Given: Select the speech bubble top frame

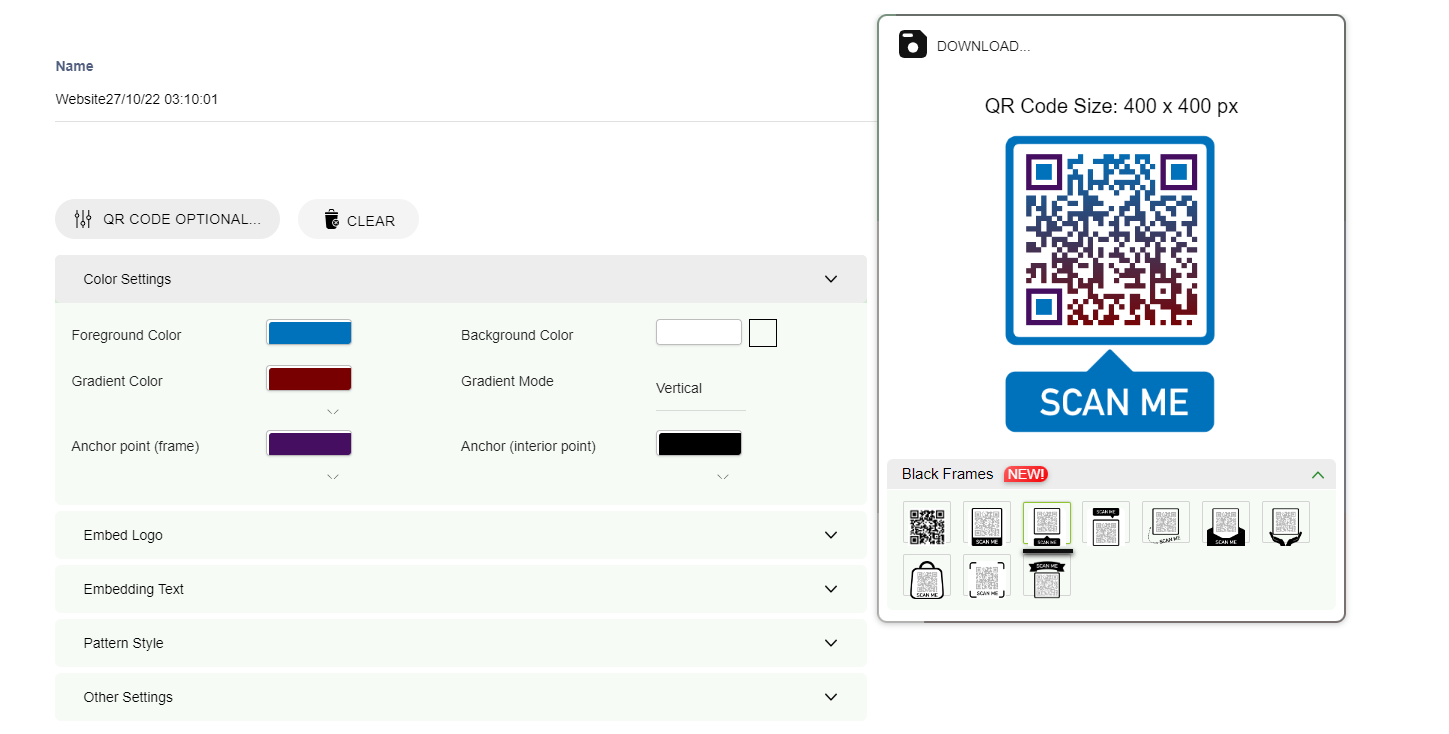Looking at the screenshot, I should pyautogui.click(x=1106, y=524).
